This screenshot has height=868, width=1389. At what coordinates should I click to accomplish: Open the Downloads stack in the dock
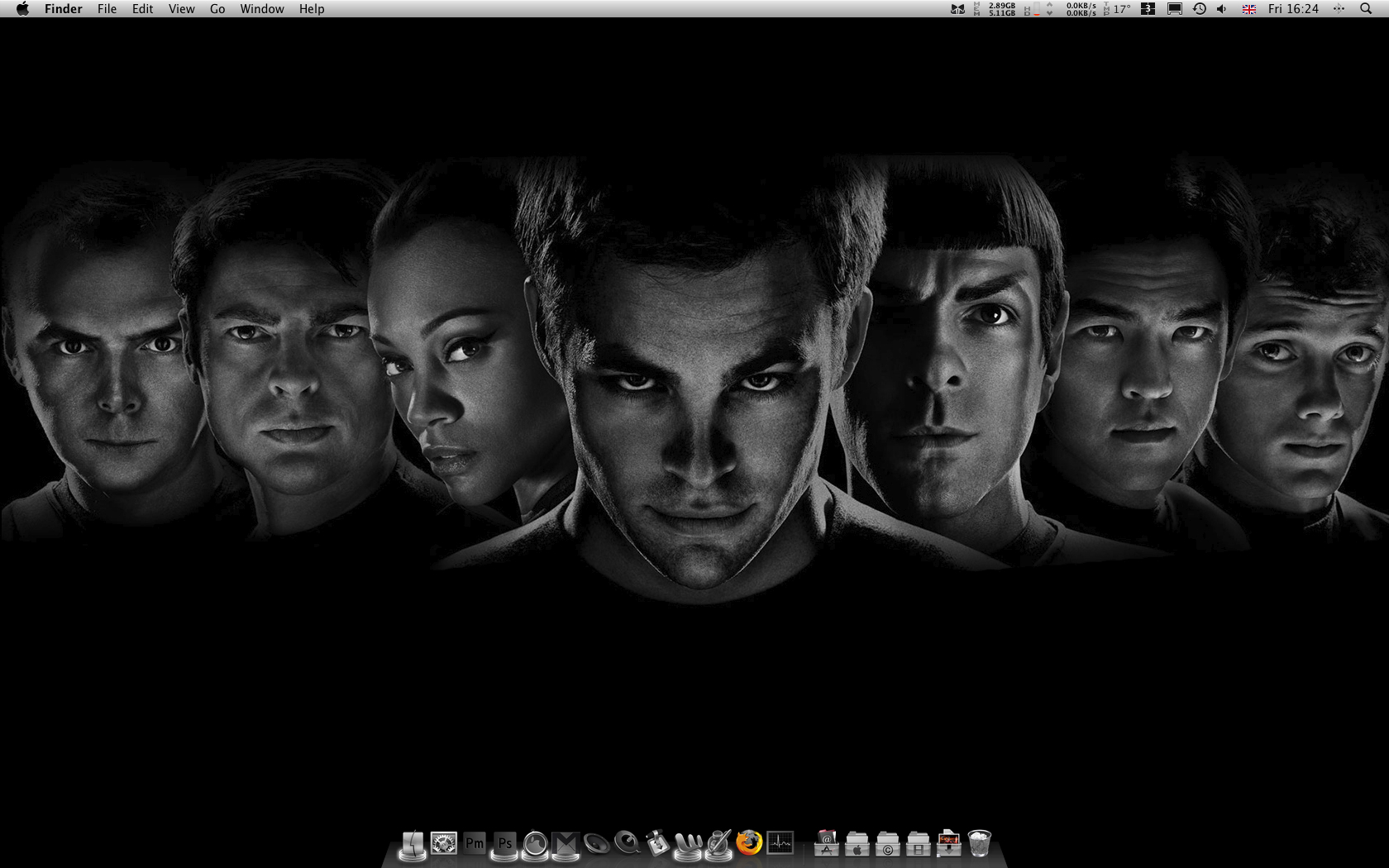click(948, 843)
